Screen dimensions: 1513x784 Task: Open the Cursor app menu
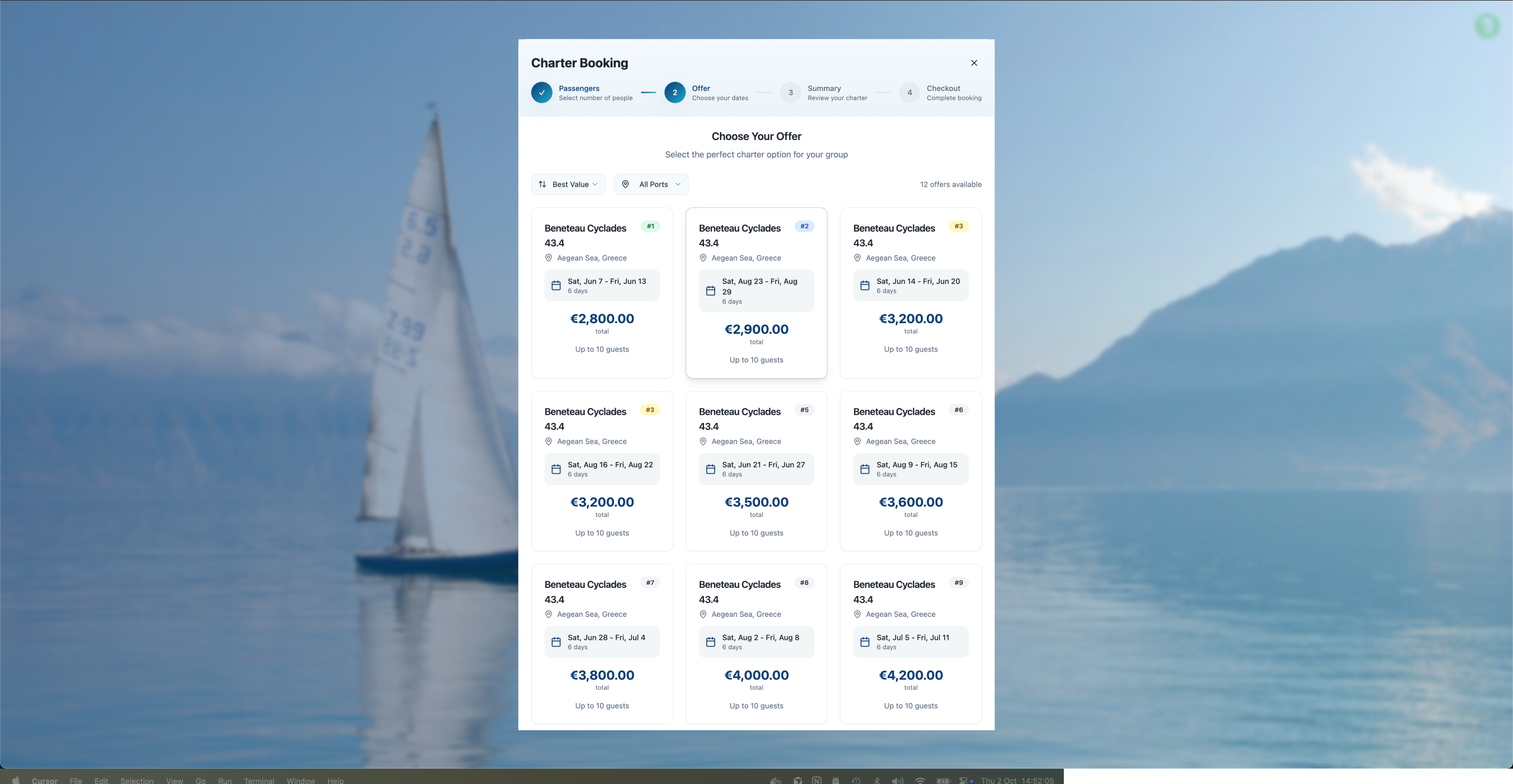click(x=44, y=780)
